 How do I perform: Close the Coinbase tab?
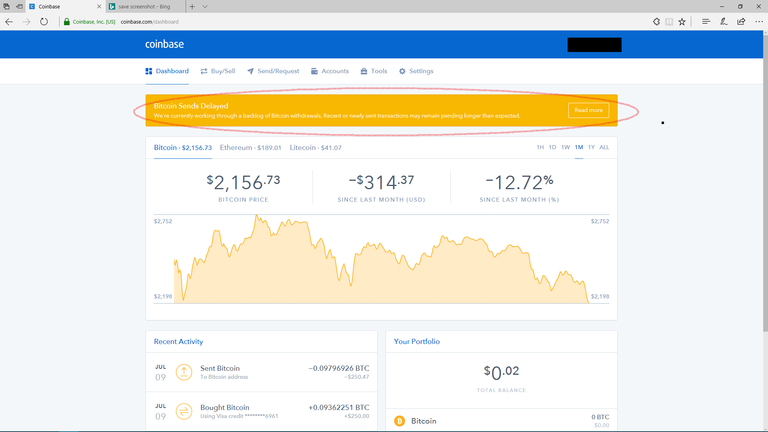coord(98,6)
